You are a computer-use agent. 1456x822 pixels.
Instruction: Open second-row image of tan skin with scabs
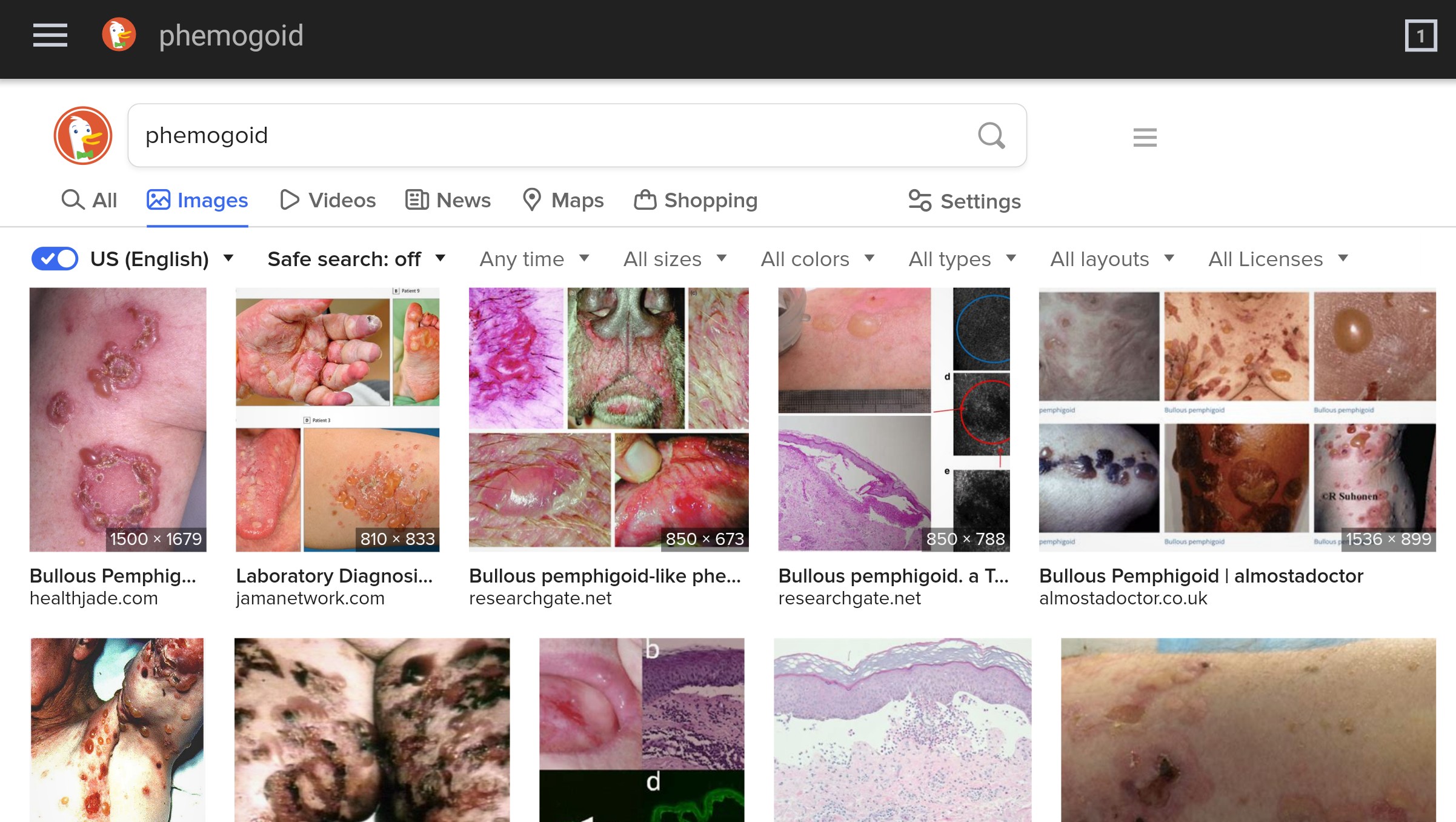pos(1248,730)
